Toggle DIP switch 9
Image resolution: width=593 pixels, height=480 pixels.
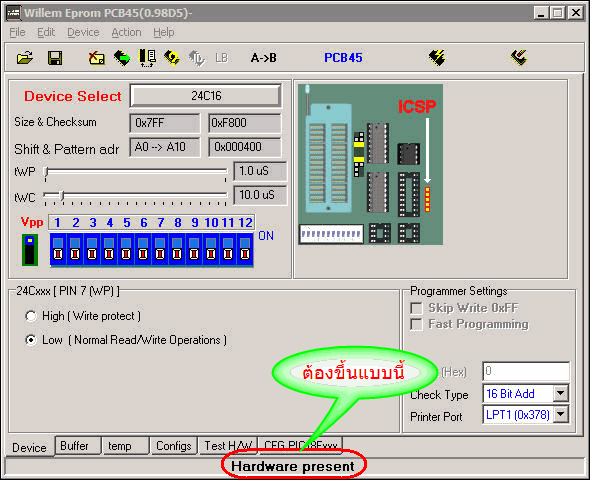tap(194, 249)
